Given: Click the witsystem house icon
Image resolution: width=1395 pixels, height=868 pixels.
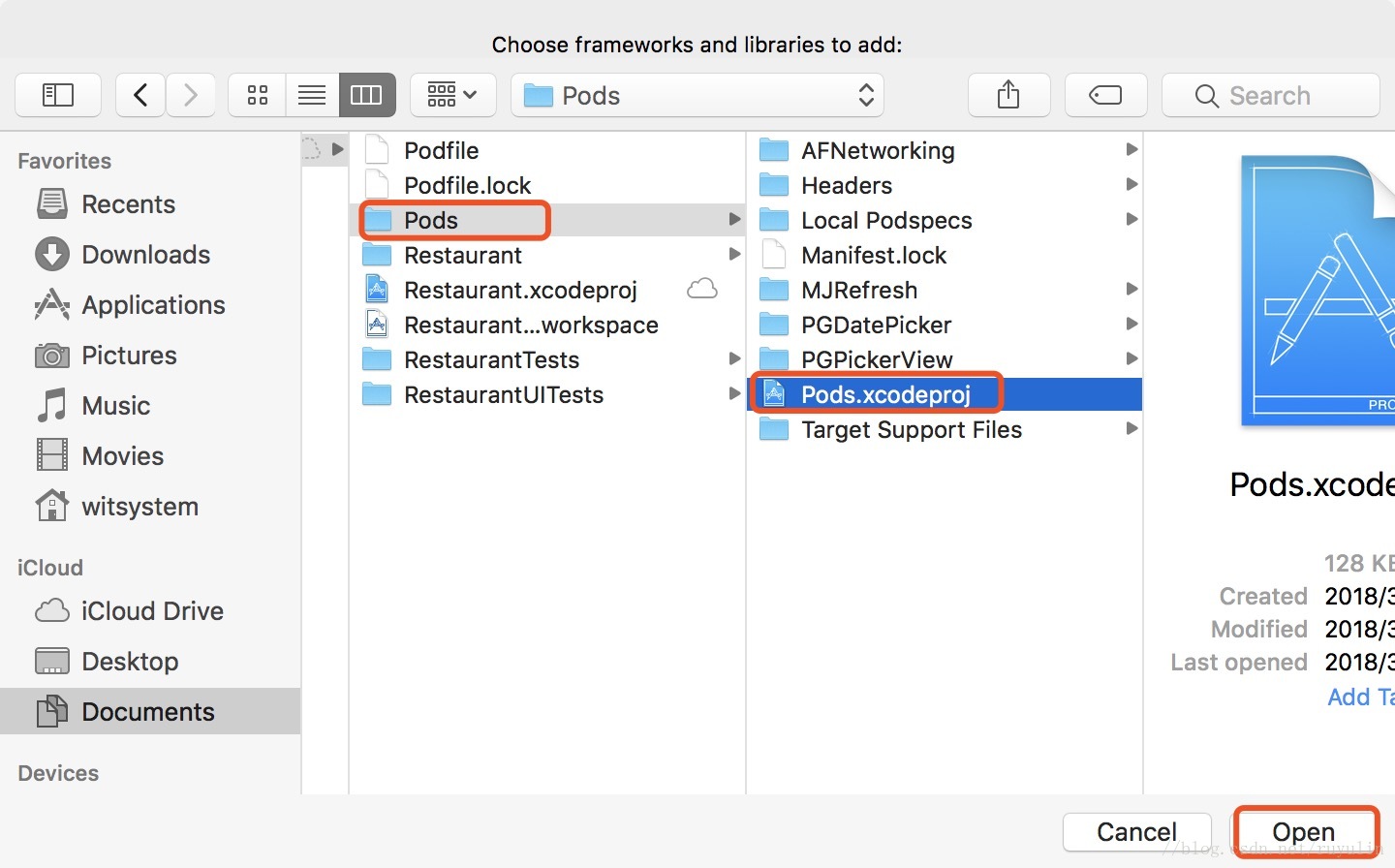Looking at the screenshot, I should tap(52, 506).
